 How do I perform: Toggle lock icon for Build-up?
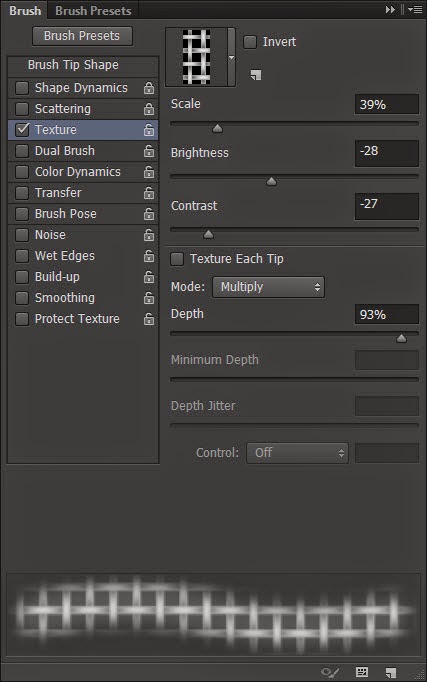click(x=149, y=277)
